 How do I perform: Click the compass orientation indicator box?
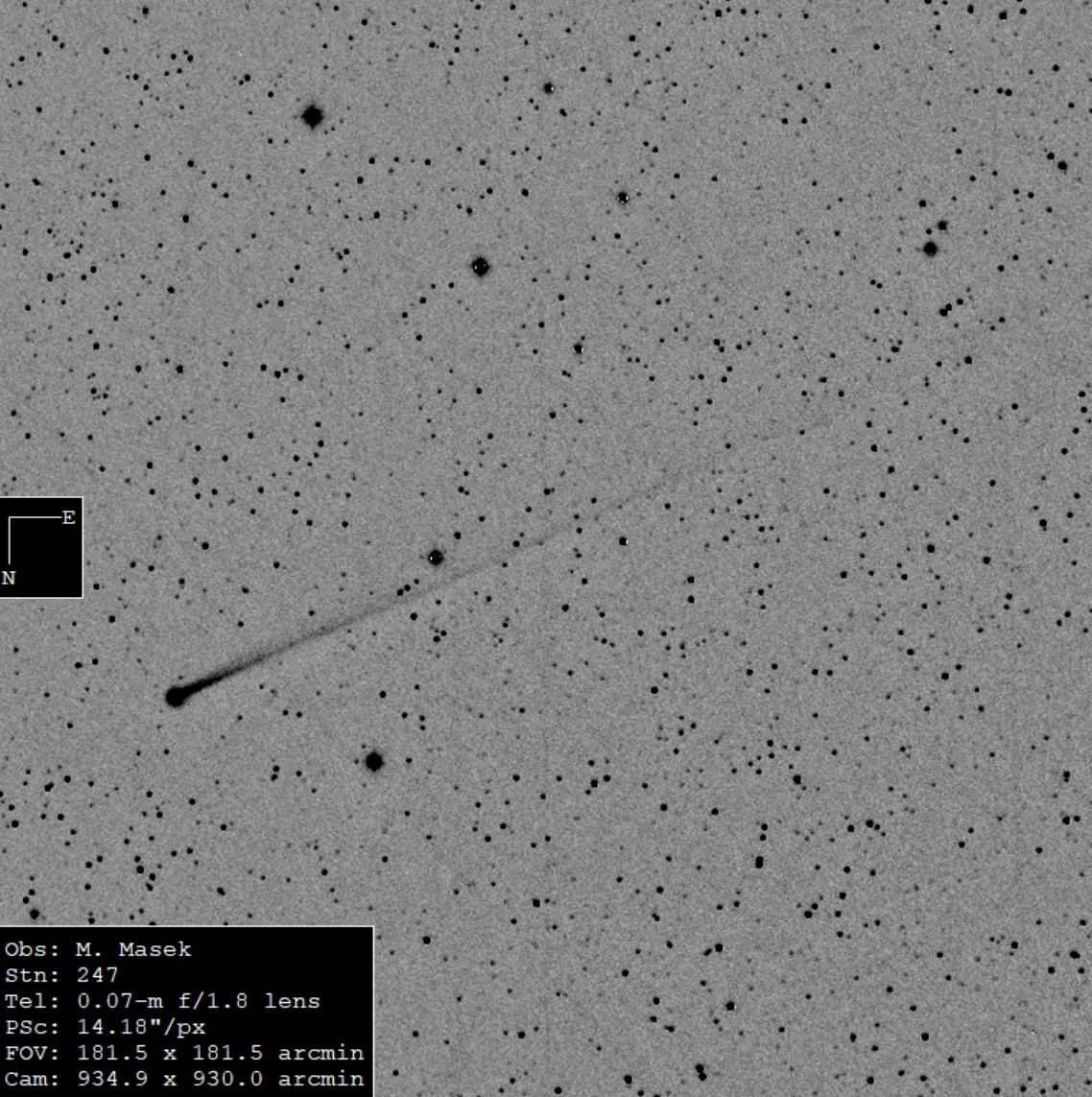(40, 548)
